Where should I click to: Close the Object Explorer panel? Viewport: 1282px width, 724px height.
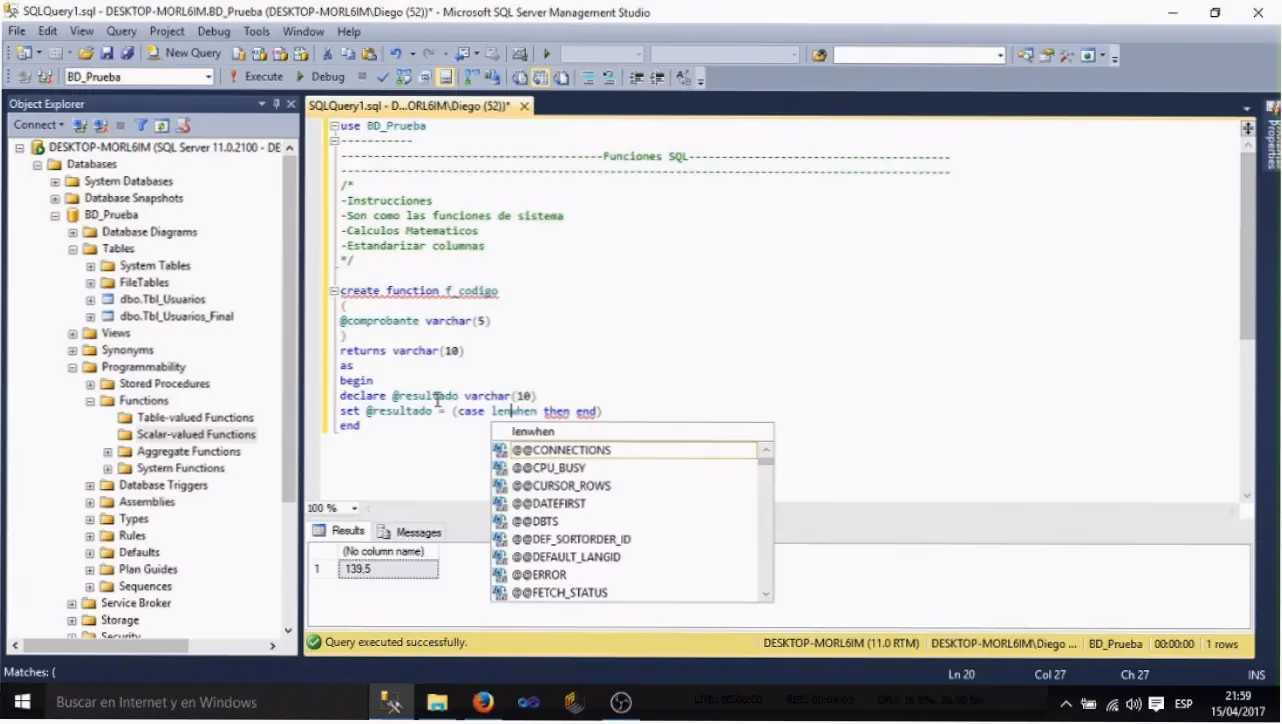coord(291,104)
